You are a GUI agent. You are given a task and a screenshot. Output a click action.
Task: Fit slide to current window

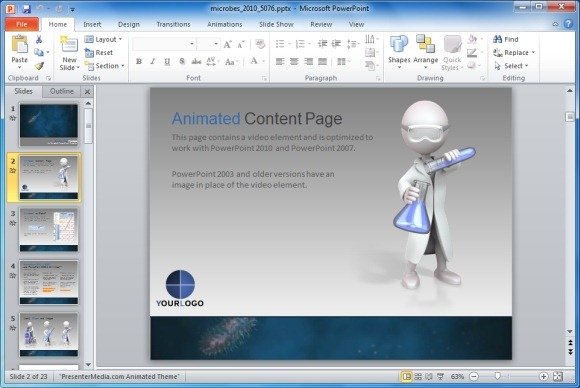point(557,377)
